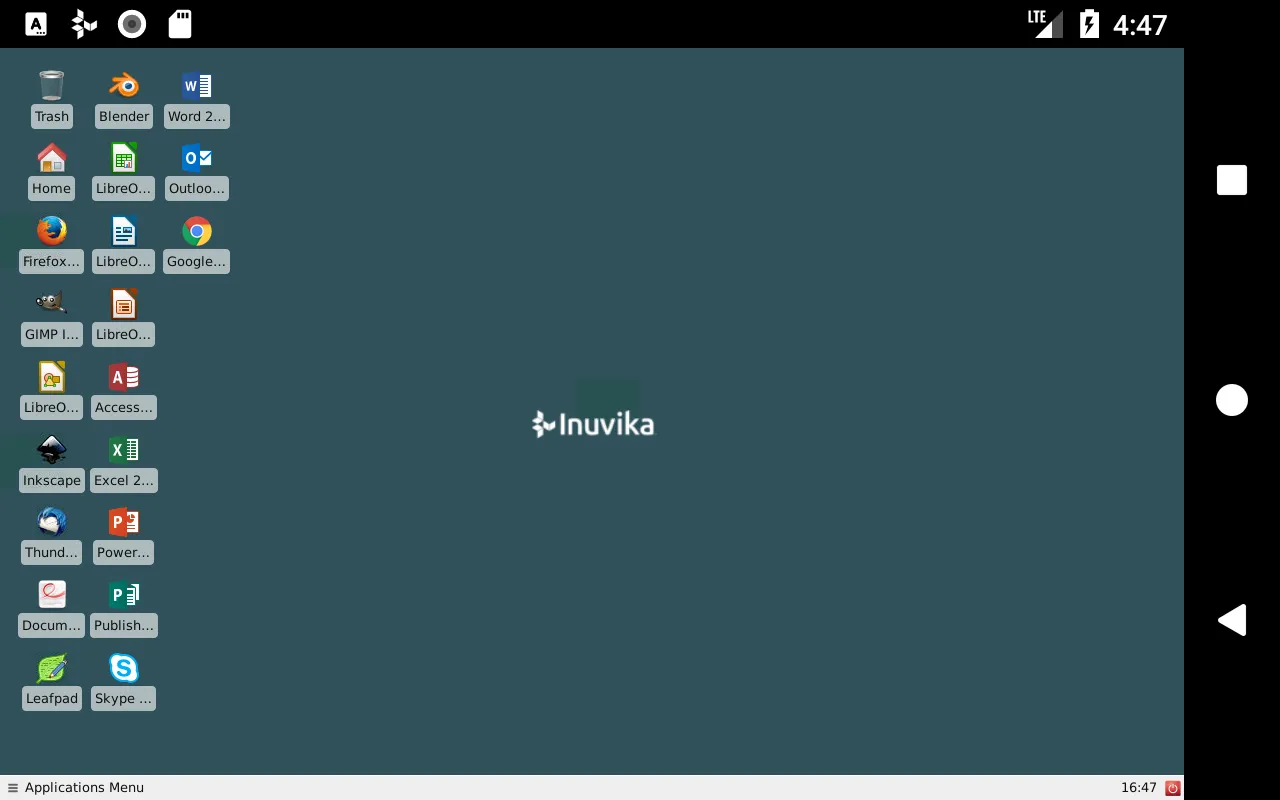Tap the 4:47 time in the status bar
Image resolution: width=1280 pixels, height=800 pixels.
coord(1140,24)
